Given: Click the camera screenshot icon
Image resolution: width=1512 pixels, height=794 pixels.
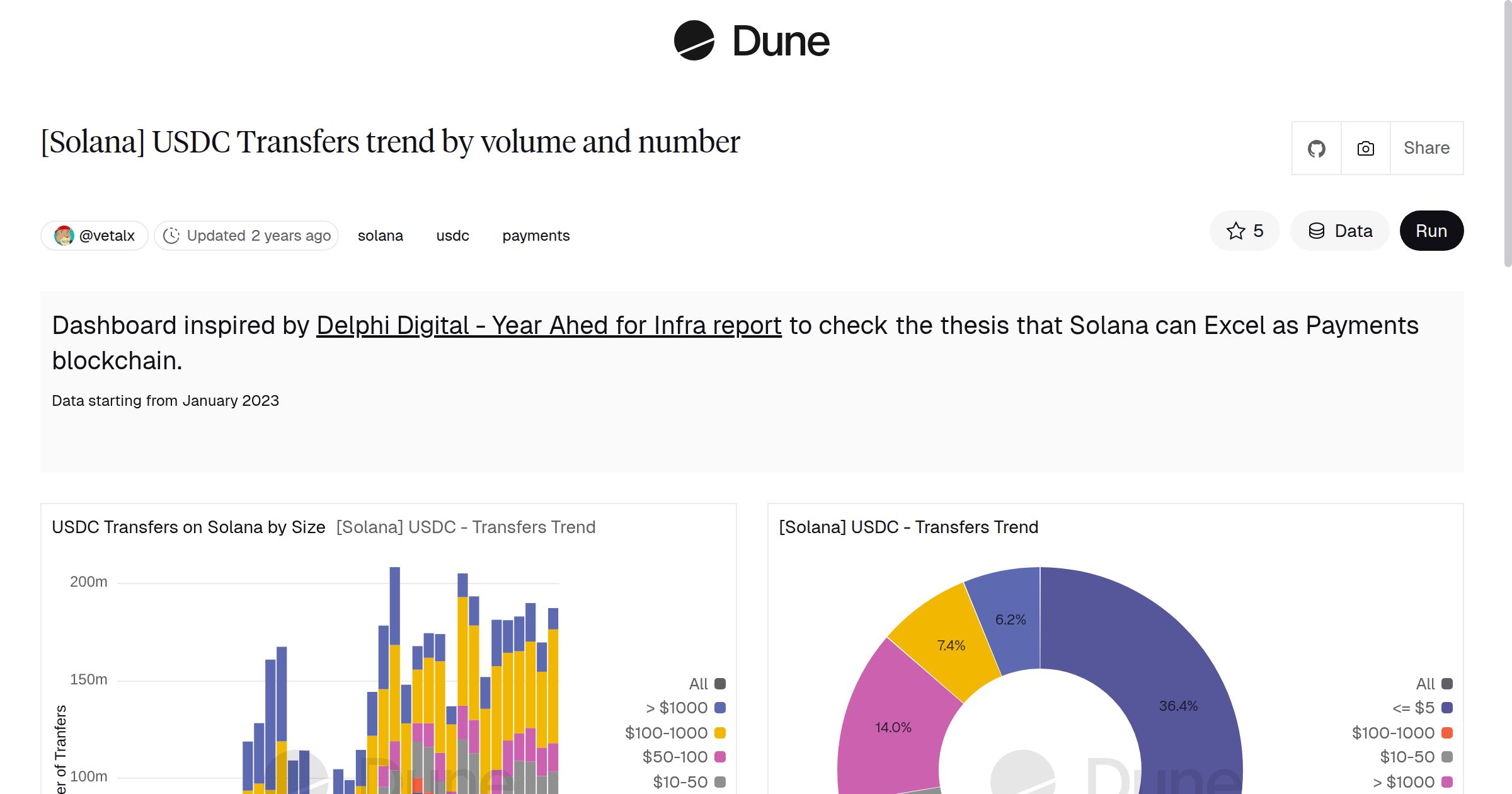Looking at the screenshot, I should pos(1365,147).
